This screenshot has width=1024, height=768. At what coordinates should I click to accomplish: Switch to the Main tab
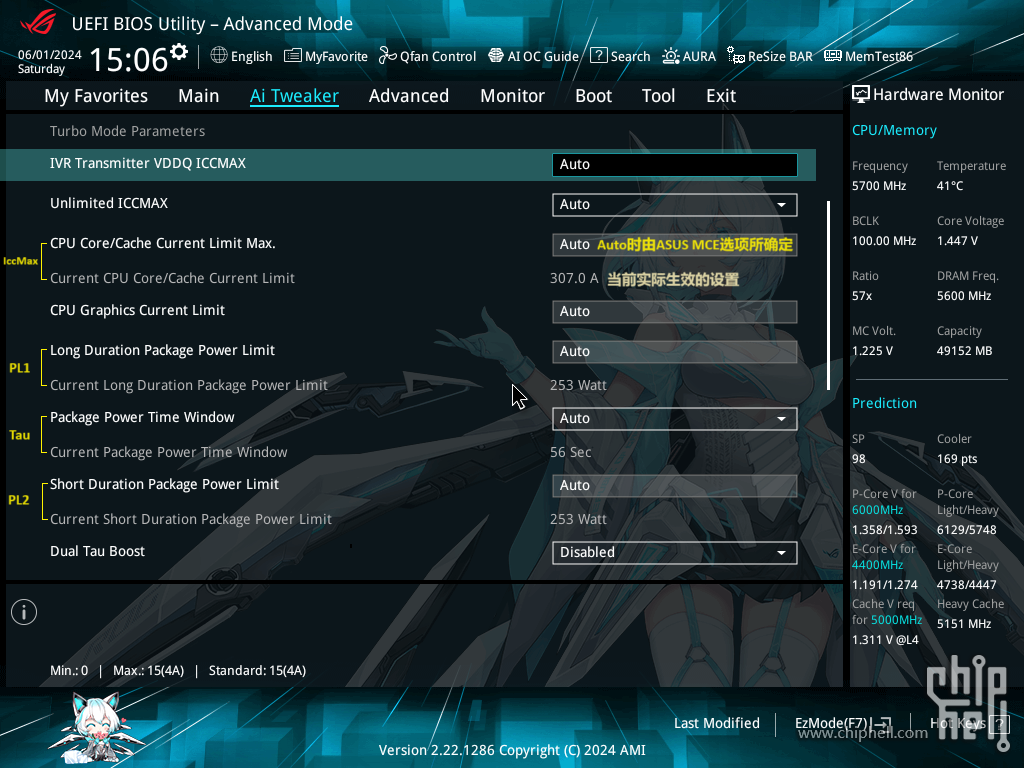click(199, 96)
